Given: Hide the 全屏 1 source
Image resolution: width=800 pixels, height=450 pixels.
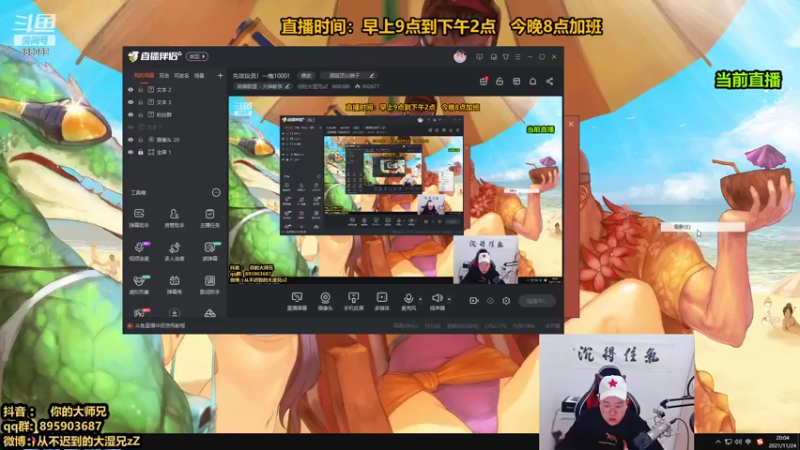Looking at the screenshot, I should [x=131, y=152].
